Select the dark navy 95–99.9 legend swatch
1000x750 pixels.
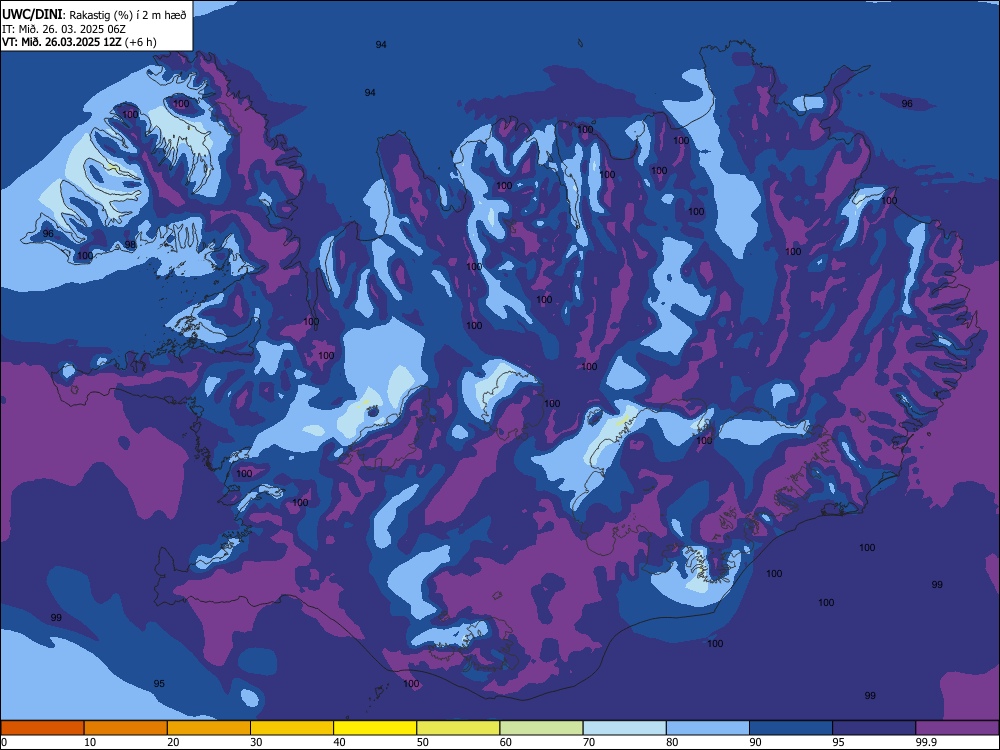(874, 728)
